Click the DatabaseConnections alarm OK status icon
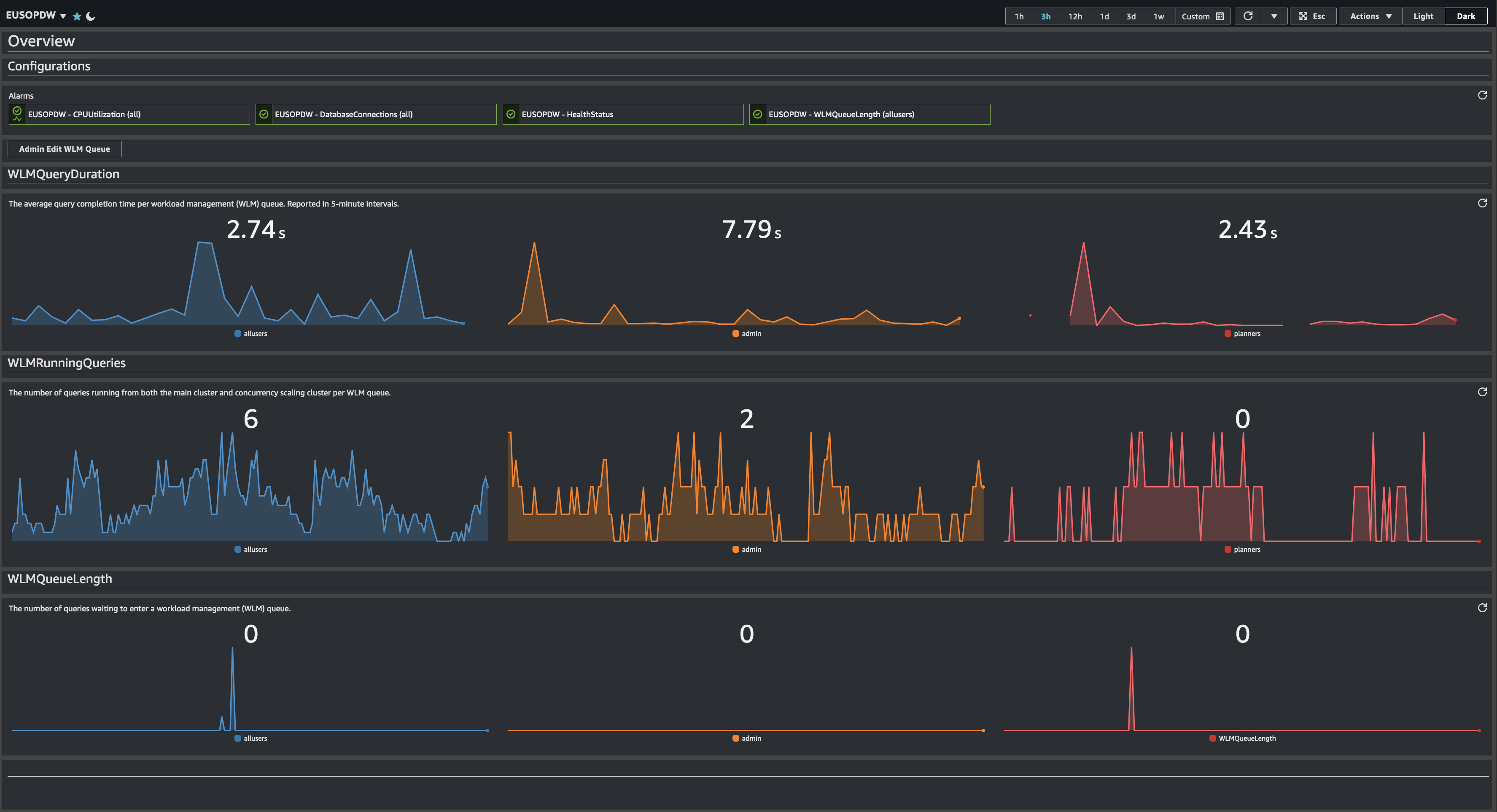 click(264, 114)
